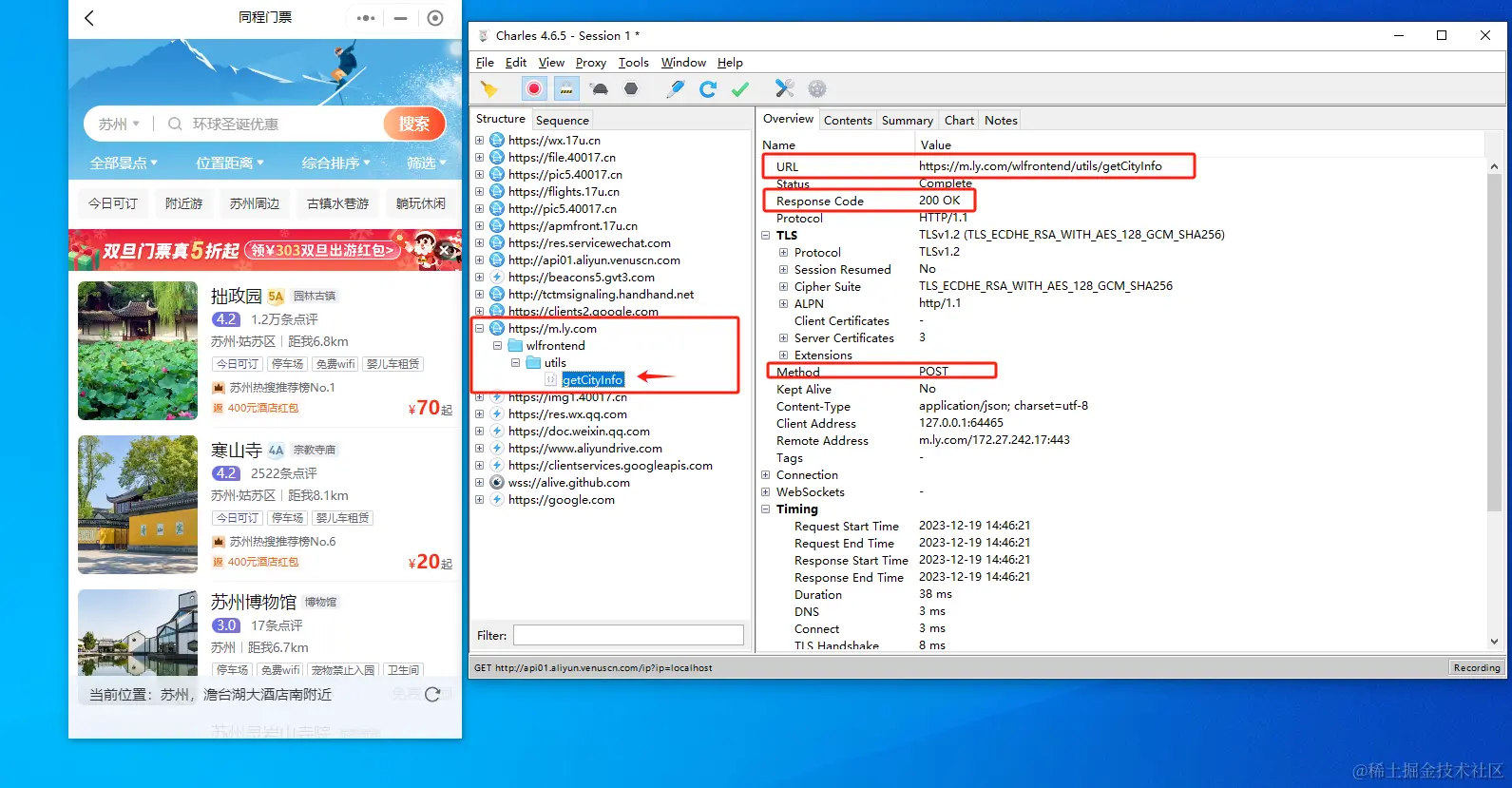Viewport: 1512px width, 788px height.
Task: Select wss://alive.github.com in the tree
Action: (568, 483)
